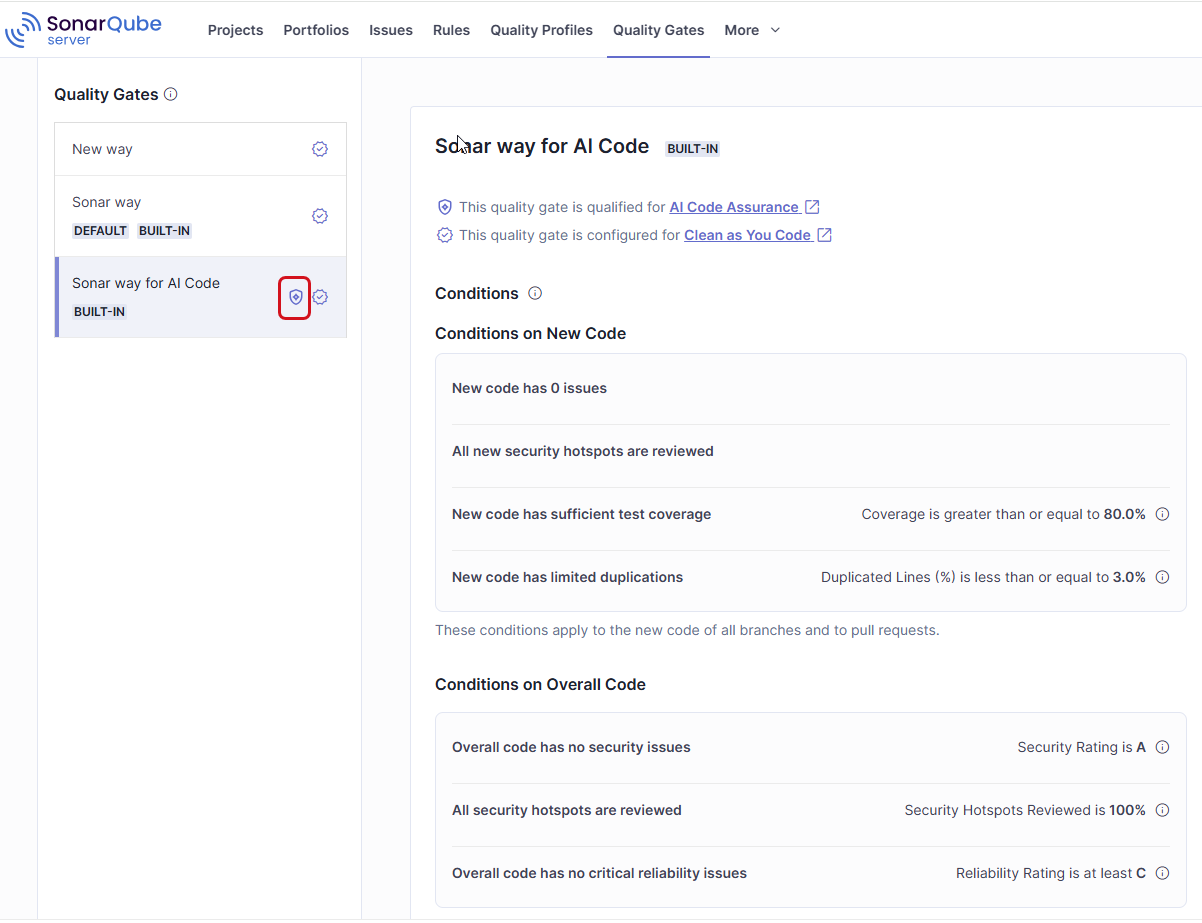Screen dimensions: 1202x923
Task: Open the More navigation dropdown
Action: [x=751, y=30]
